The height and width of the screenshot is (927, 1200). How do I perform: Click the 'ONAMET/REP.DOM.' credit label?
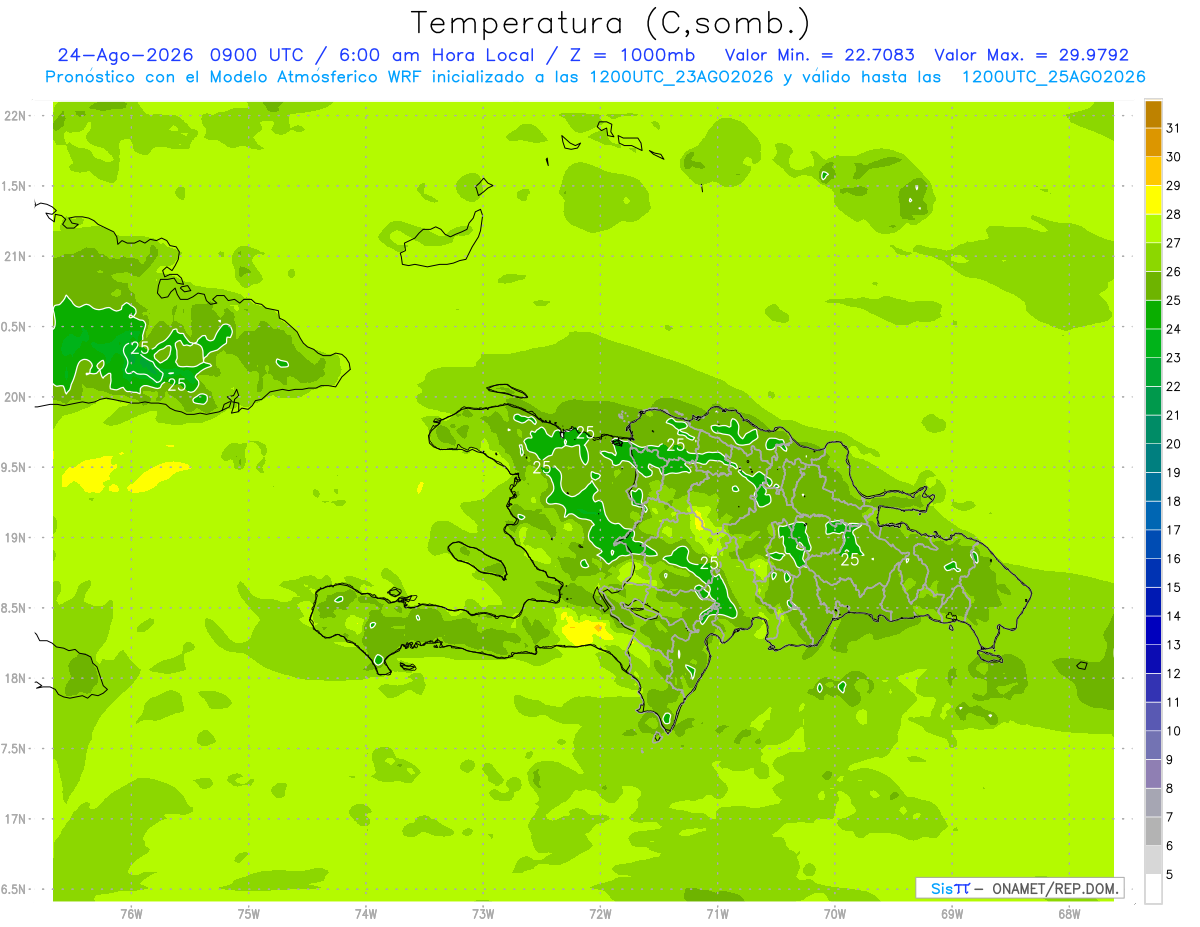pyautogui.click(x=1057, y=888)
